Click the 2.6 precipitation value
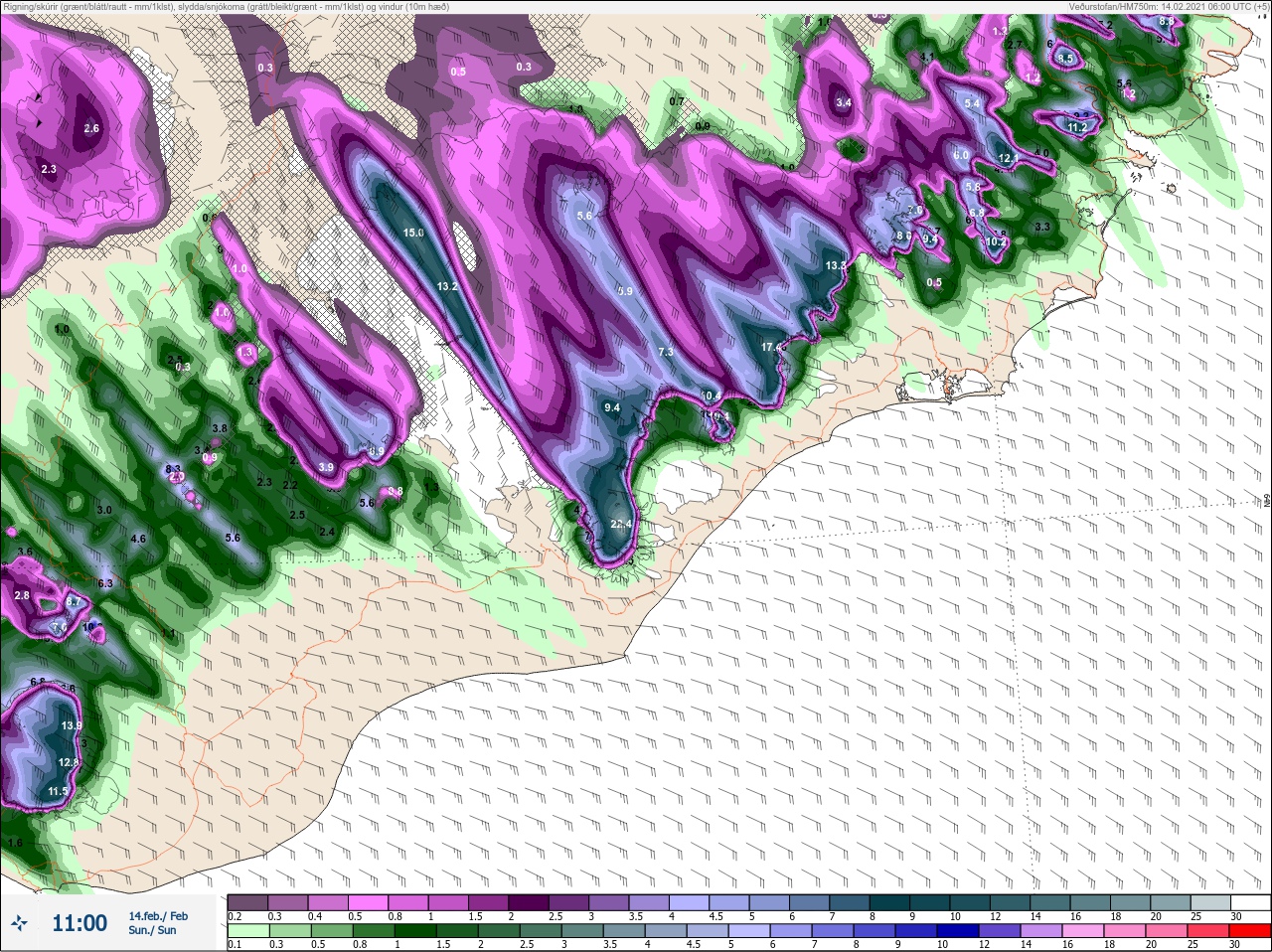The image size is (1272, 952). click(x=91, y=128)
